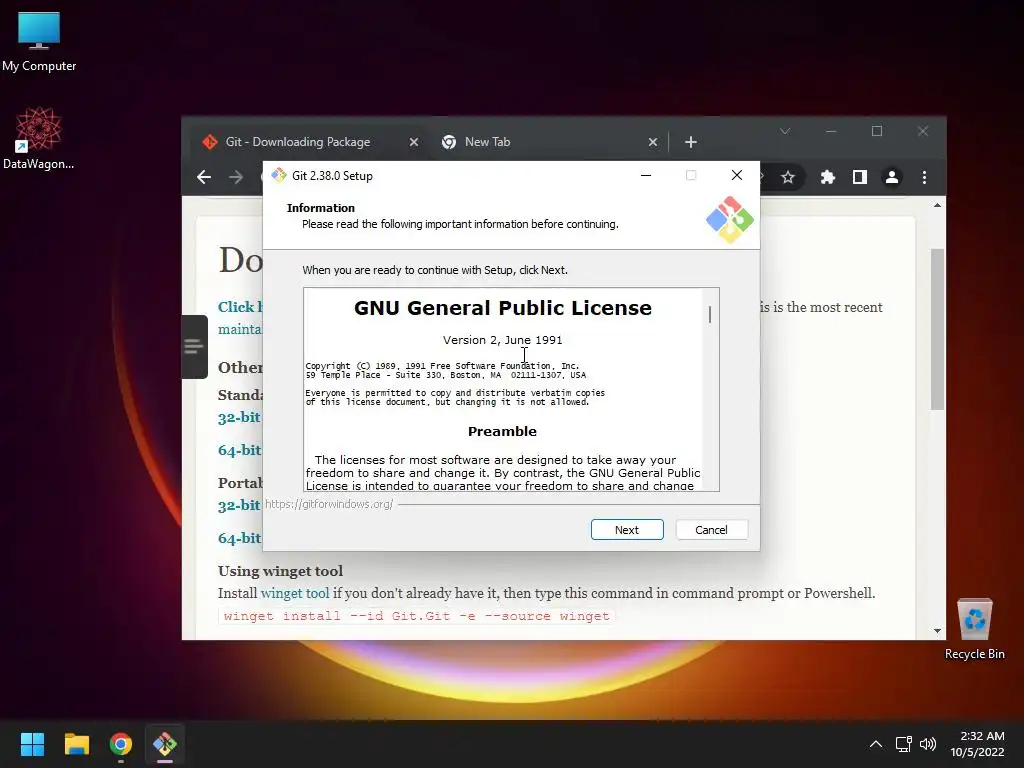Viewport: 1024px width, 768px height.
Task: Open File Explorer from the taskbar
Action: point(76,744)
